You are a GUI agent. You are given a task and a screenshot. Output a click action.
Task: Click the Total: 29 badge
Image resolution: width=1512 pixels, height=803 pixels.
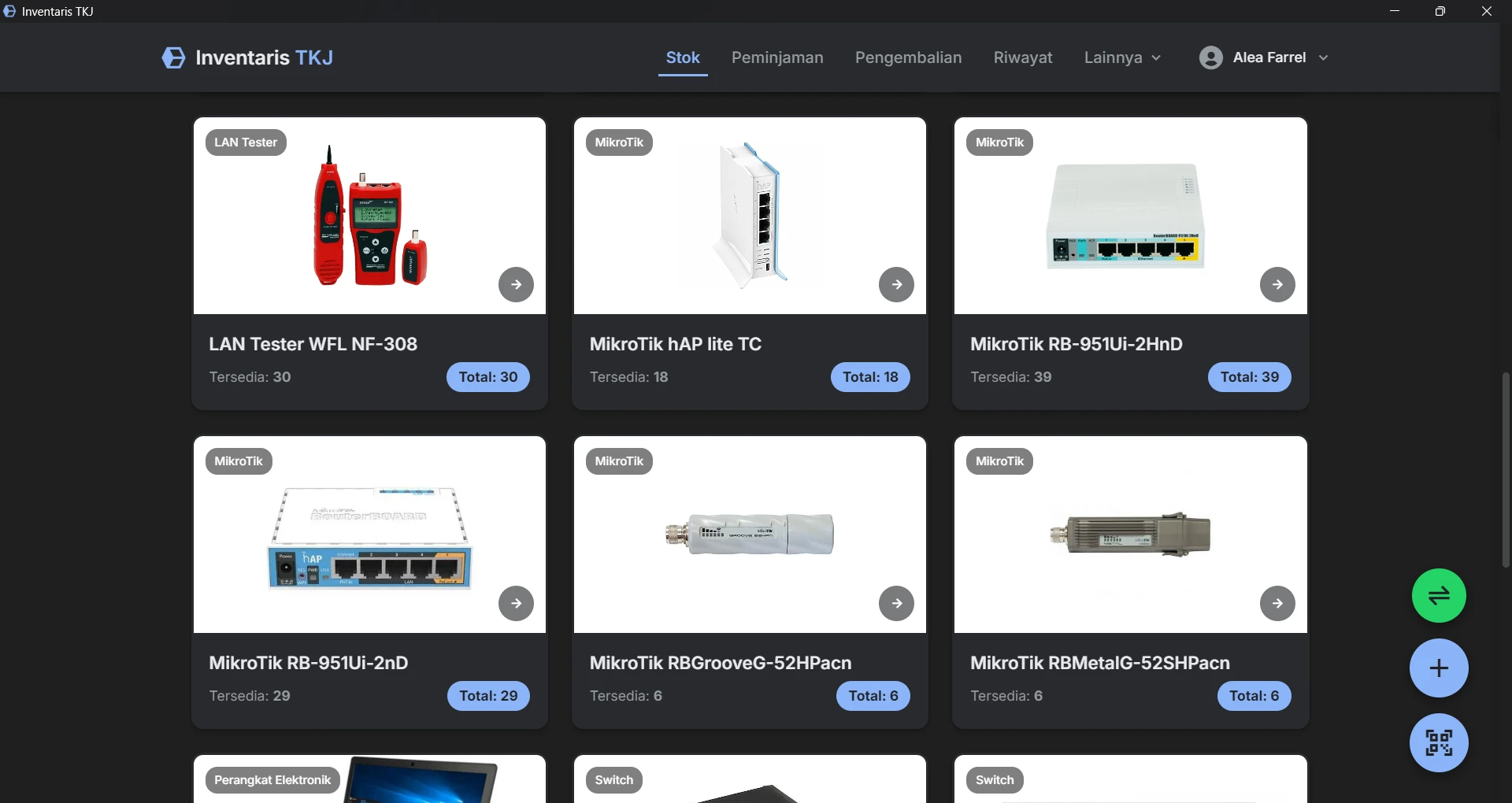(x=488, y=696)
